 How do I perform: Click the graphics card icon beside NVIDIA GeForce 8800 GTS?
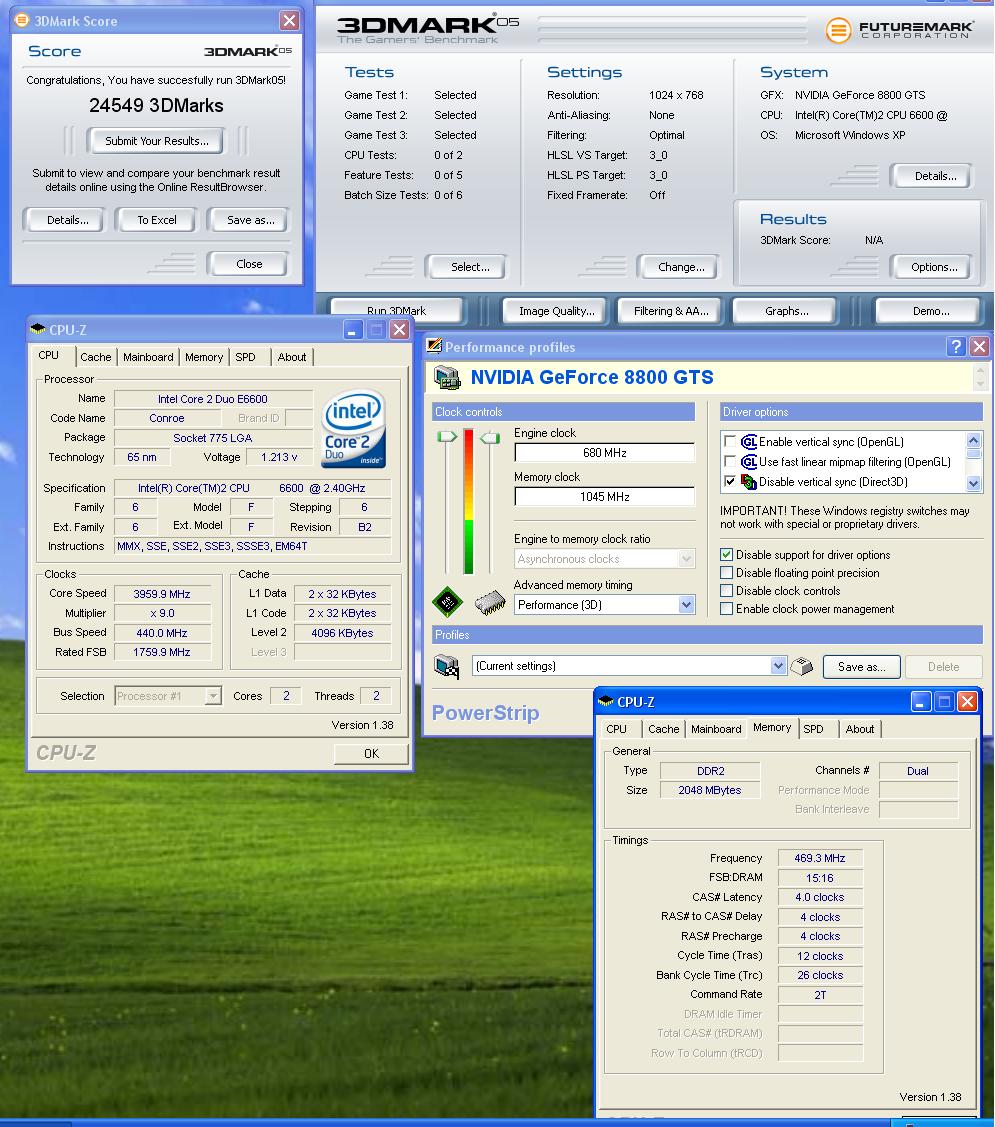click(448, 378)
